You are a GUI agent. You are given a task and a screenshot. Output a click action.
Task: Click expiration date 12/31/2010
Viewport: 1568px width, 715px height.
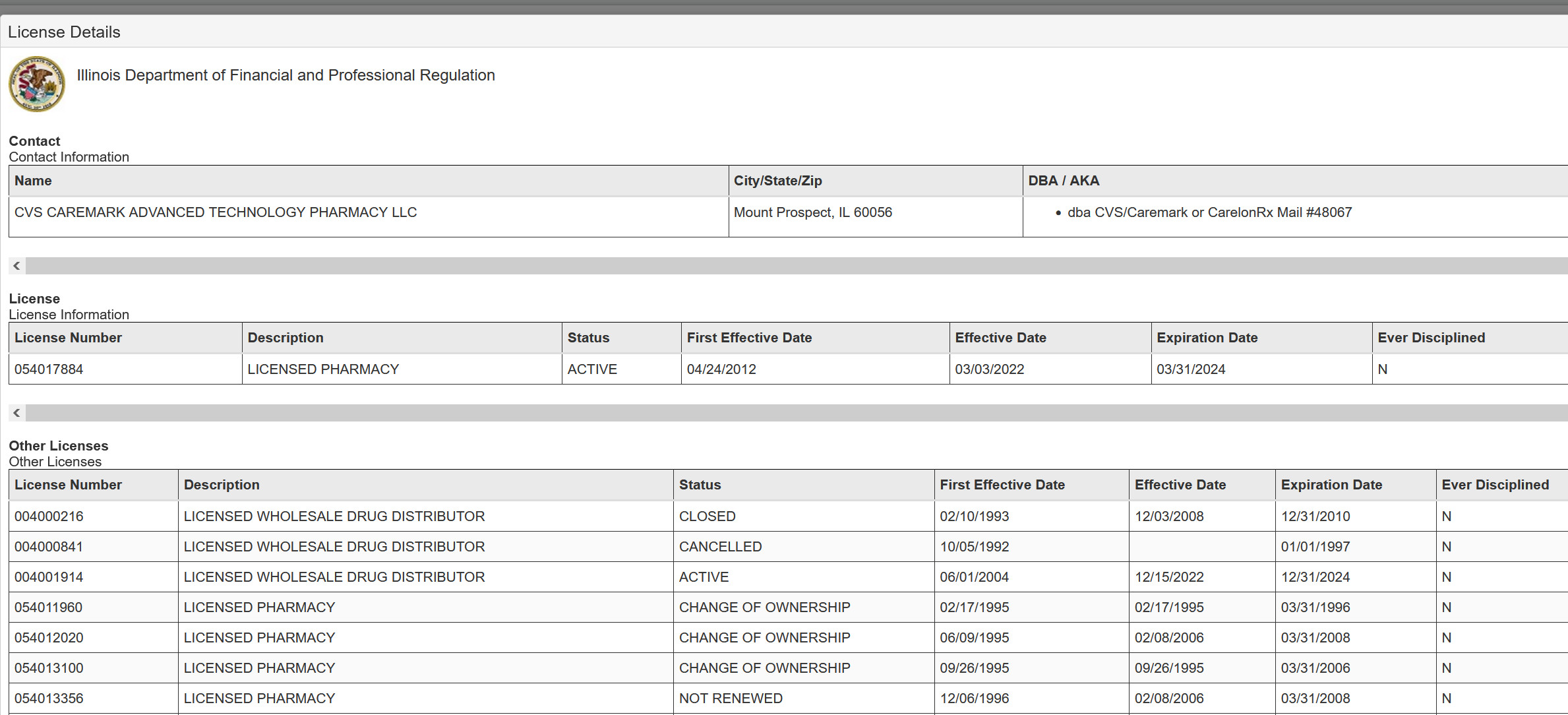coord(1315,516)
